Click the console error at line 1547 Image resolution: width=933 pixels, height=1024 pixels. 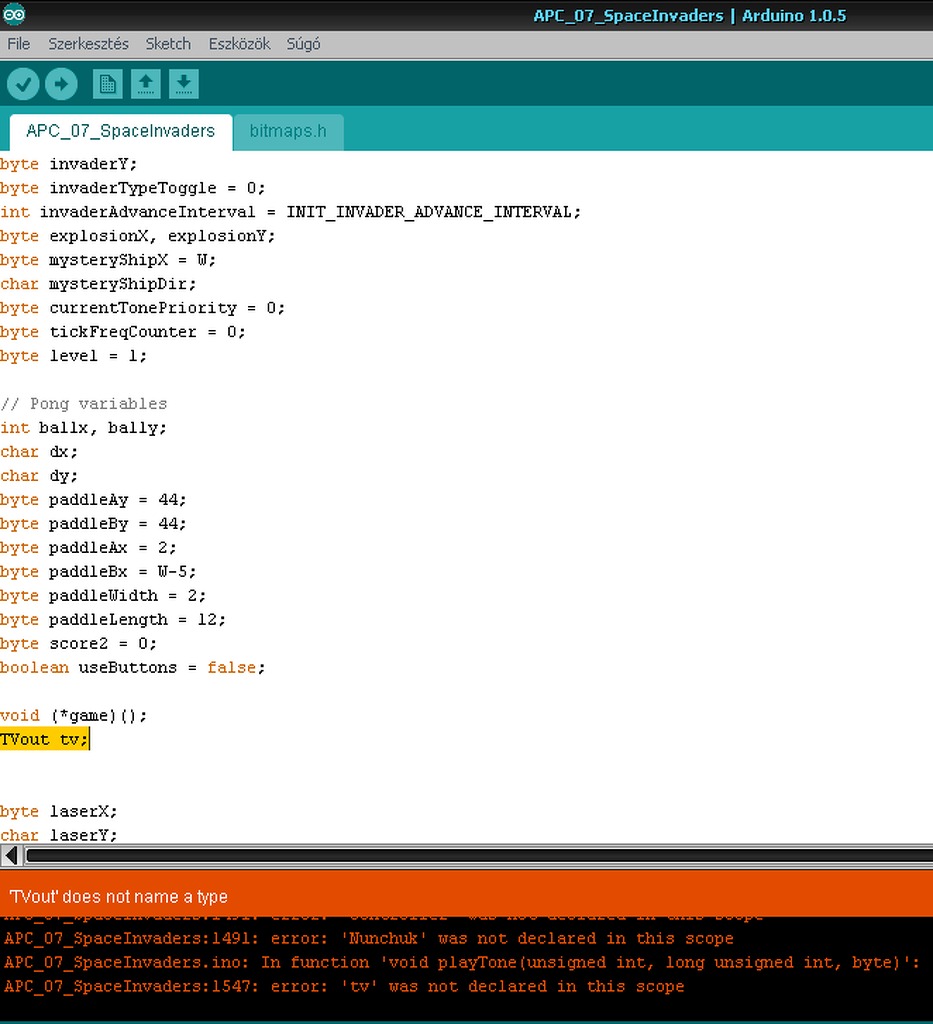(344, 986)
